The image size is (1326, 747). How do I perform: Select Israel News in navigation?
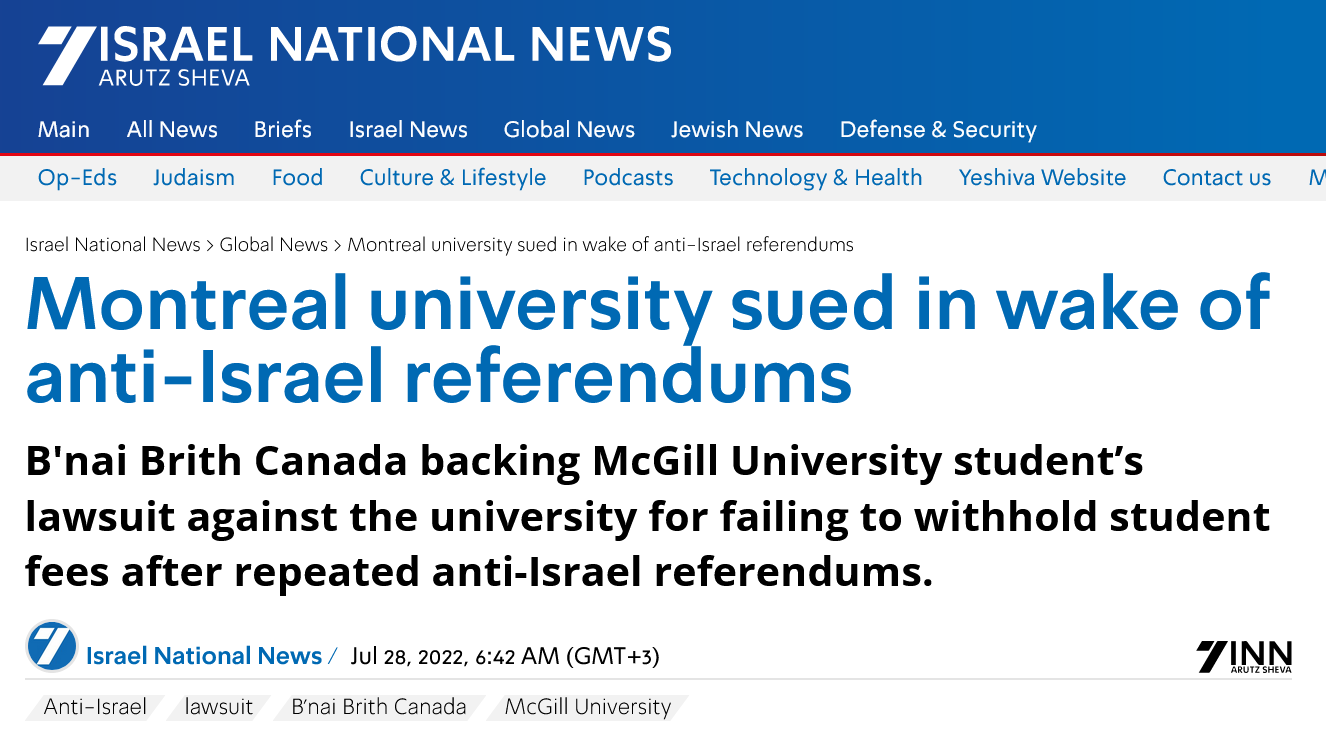tap(408, 130)
